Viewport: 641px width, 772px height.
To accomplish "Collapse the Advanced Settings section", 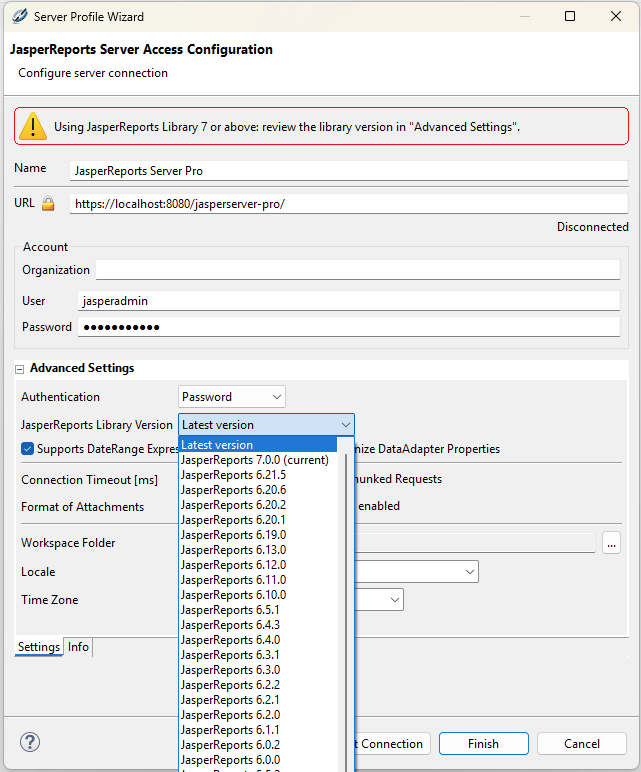I will pyautogui.click(x=20, y=369).
